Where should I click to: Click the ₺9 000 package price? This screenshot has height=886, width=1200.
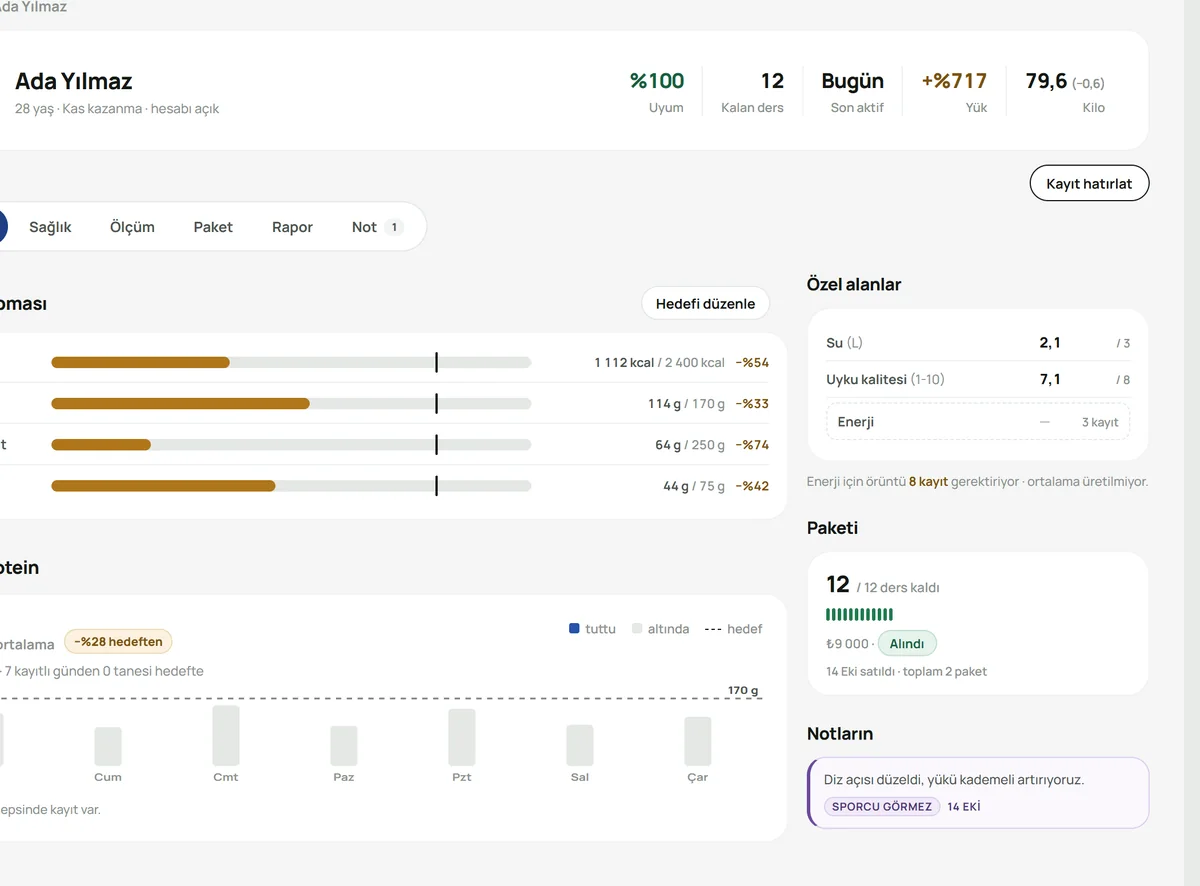click(848, 644)
